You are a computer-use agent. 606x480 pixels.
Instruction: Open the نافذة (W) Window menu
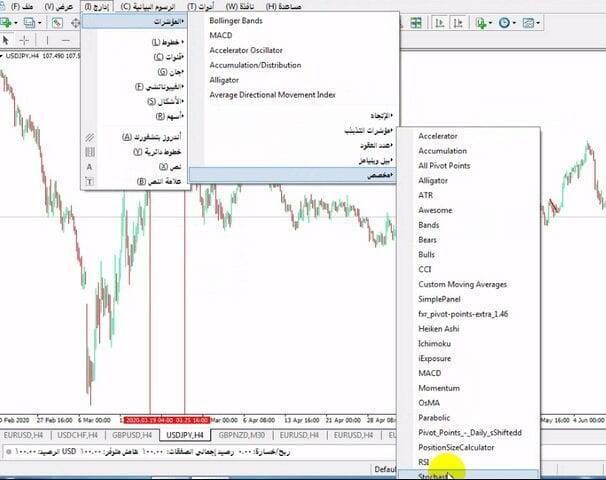240,7
